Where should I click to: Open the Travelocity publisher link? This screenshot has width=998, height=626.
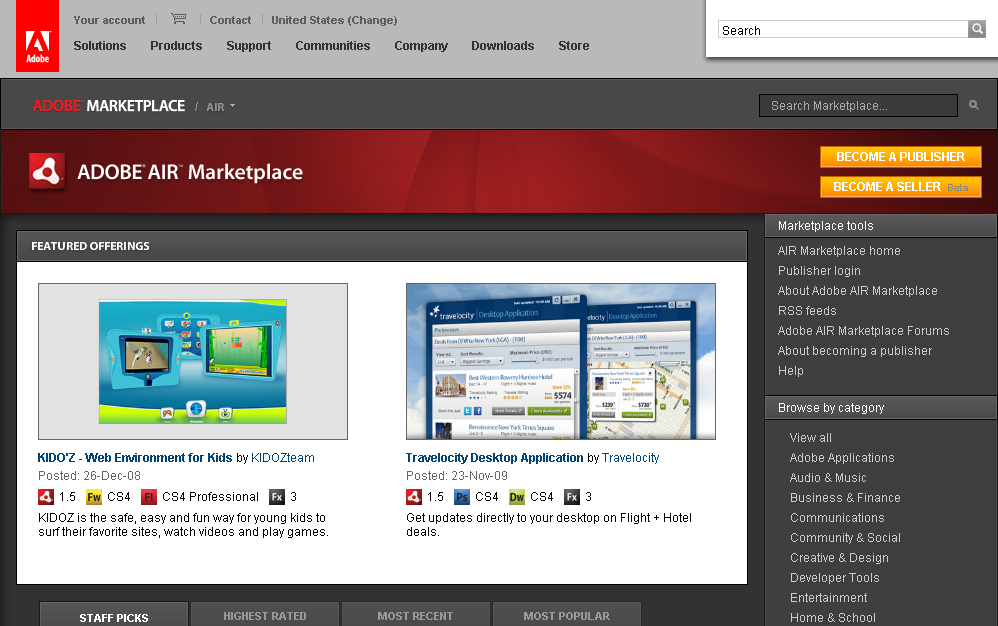tap(631, 457)
